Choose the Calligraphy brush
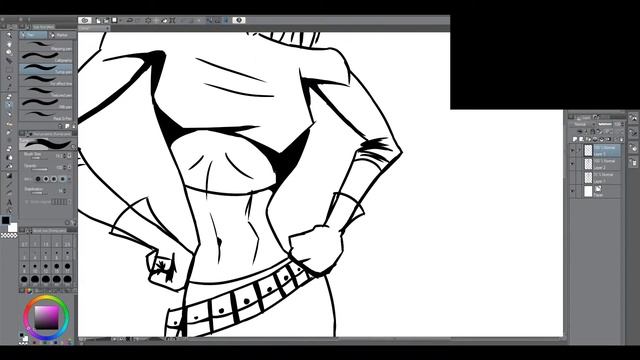Screen dimensions: 640x360 [47, 57]
